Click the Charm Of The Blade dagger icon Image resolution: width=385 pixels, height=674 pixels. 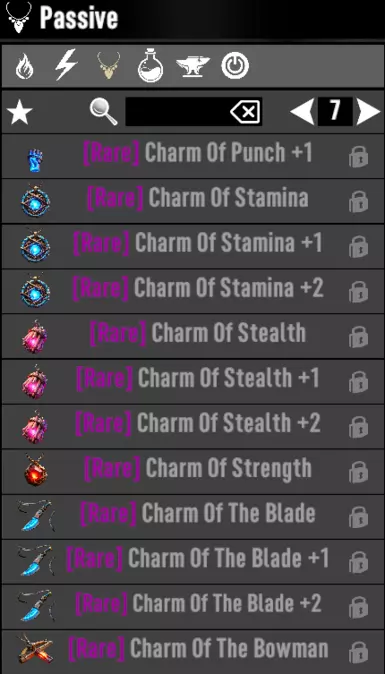click(x=36, y=515)
